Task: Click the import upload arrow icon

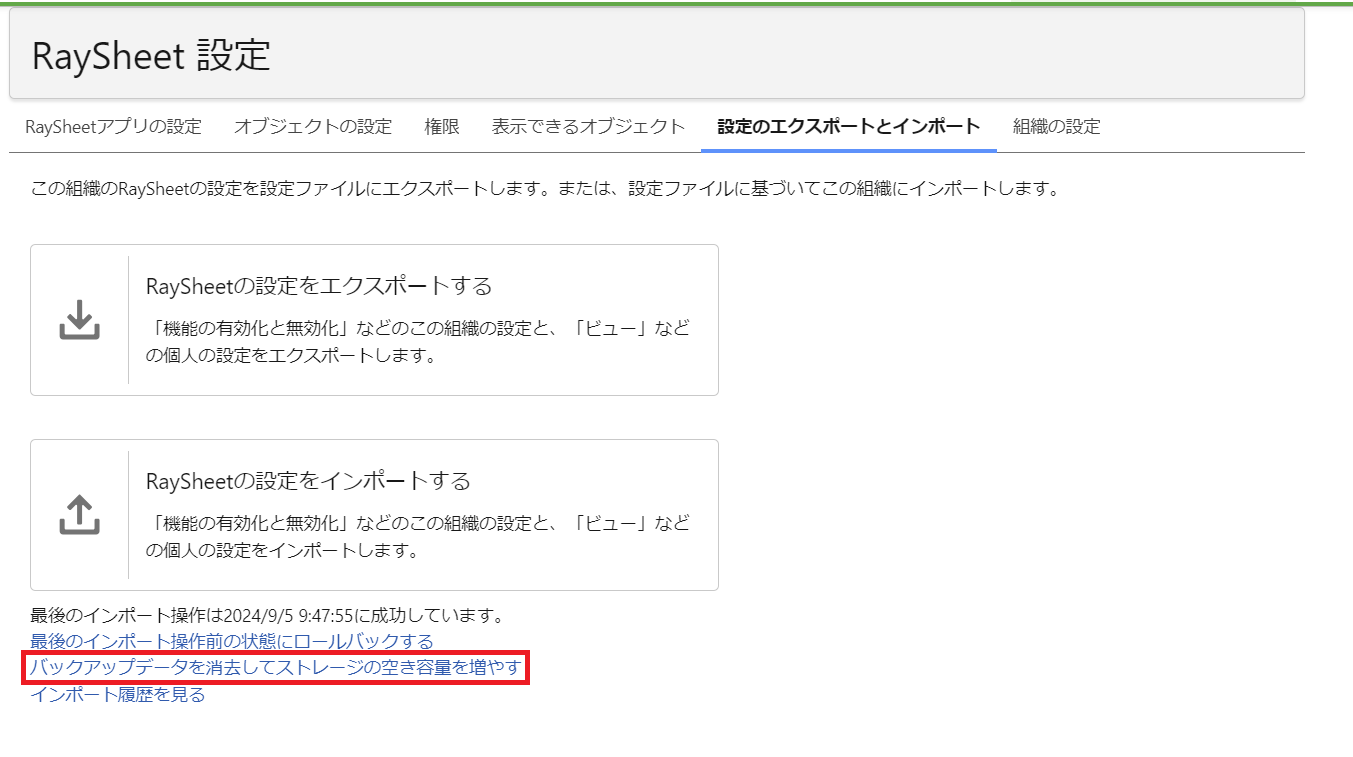Action: click(80, 515)
